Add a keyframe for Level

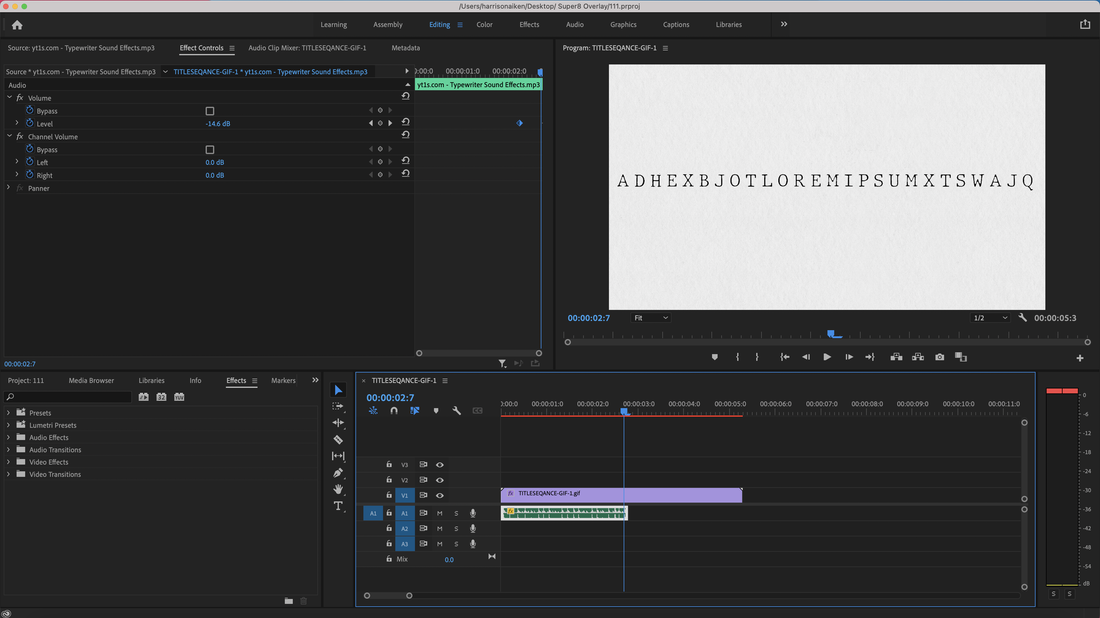(x=380, y=123)
